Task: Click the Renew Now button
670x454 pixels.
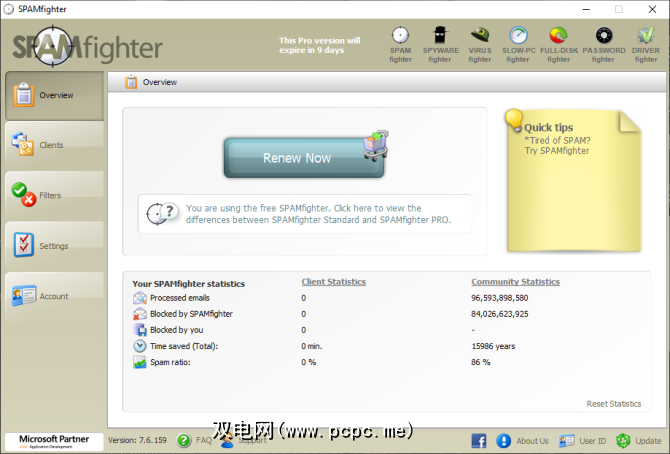Action: (x=304, y=158)
